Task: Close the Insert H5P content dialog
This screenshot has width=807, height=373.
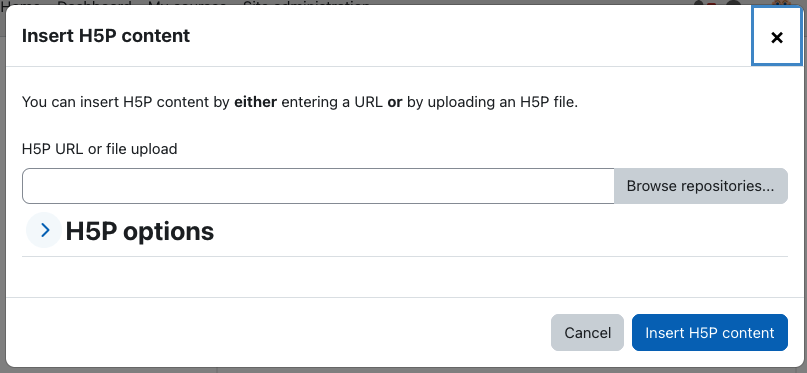Action: pos(777,37)
